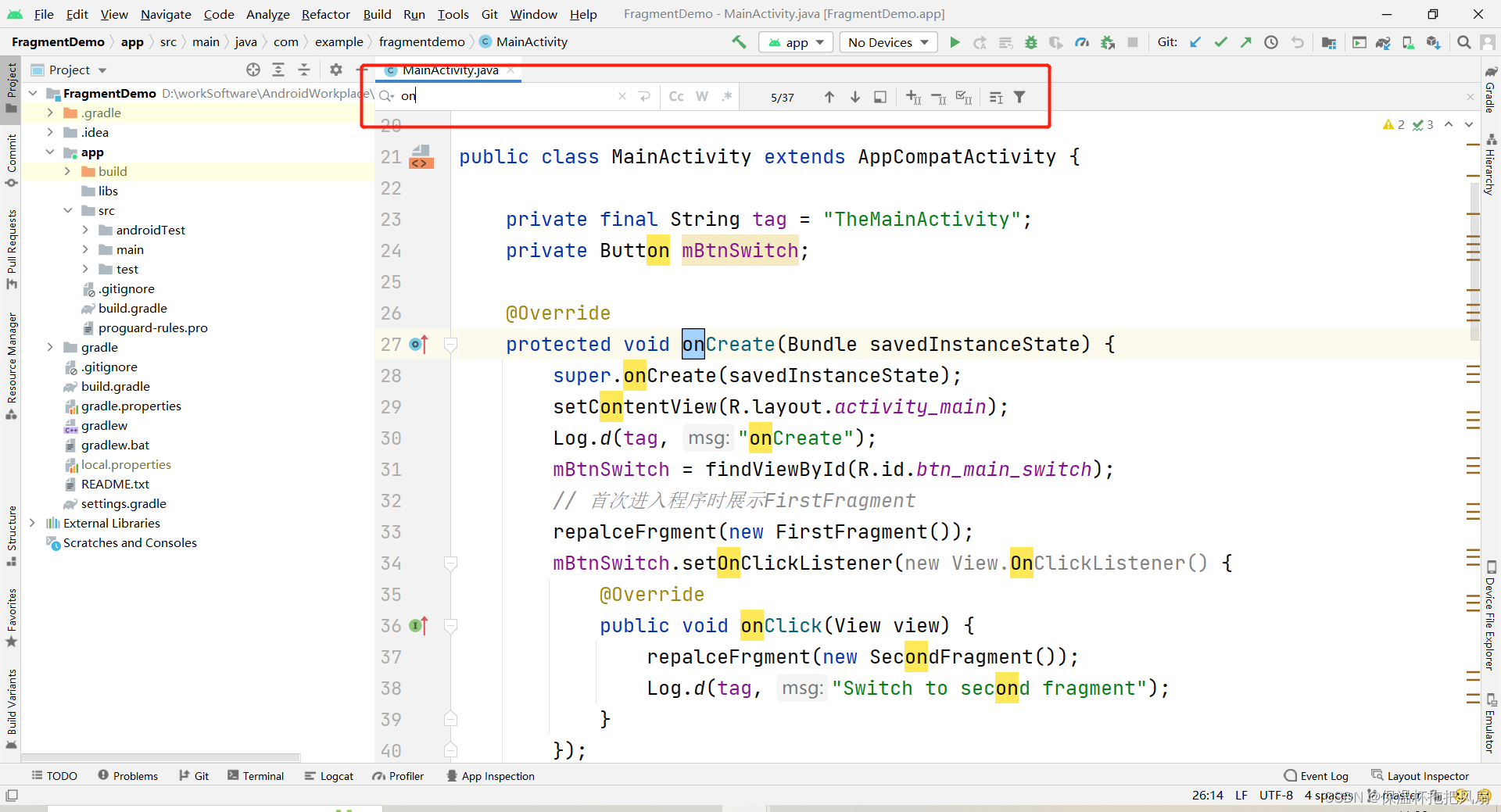The height and width of the screenshot is (812, 1501).
Task: Toggle match case in the search bar
Action: pos(675,96)
